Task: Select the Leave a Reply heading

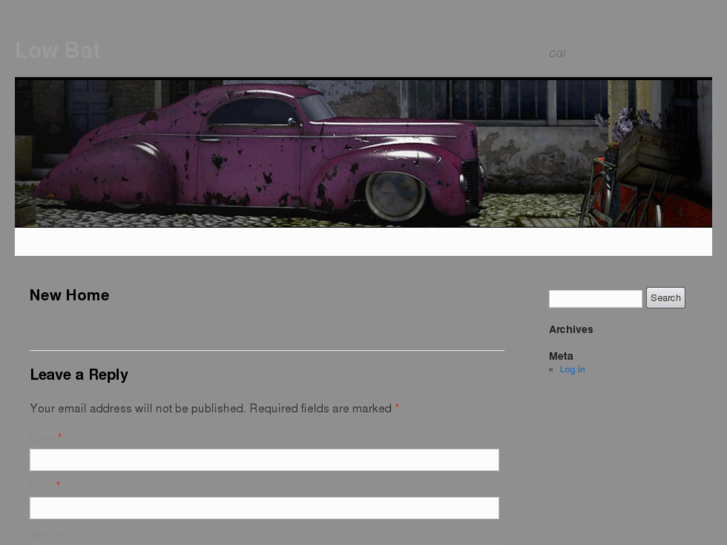Action: 79,375
